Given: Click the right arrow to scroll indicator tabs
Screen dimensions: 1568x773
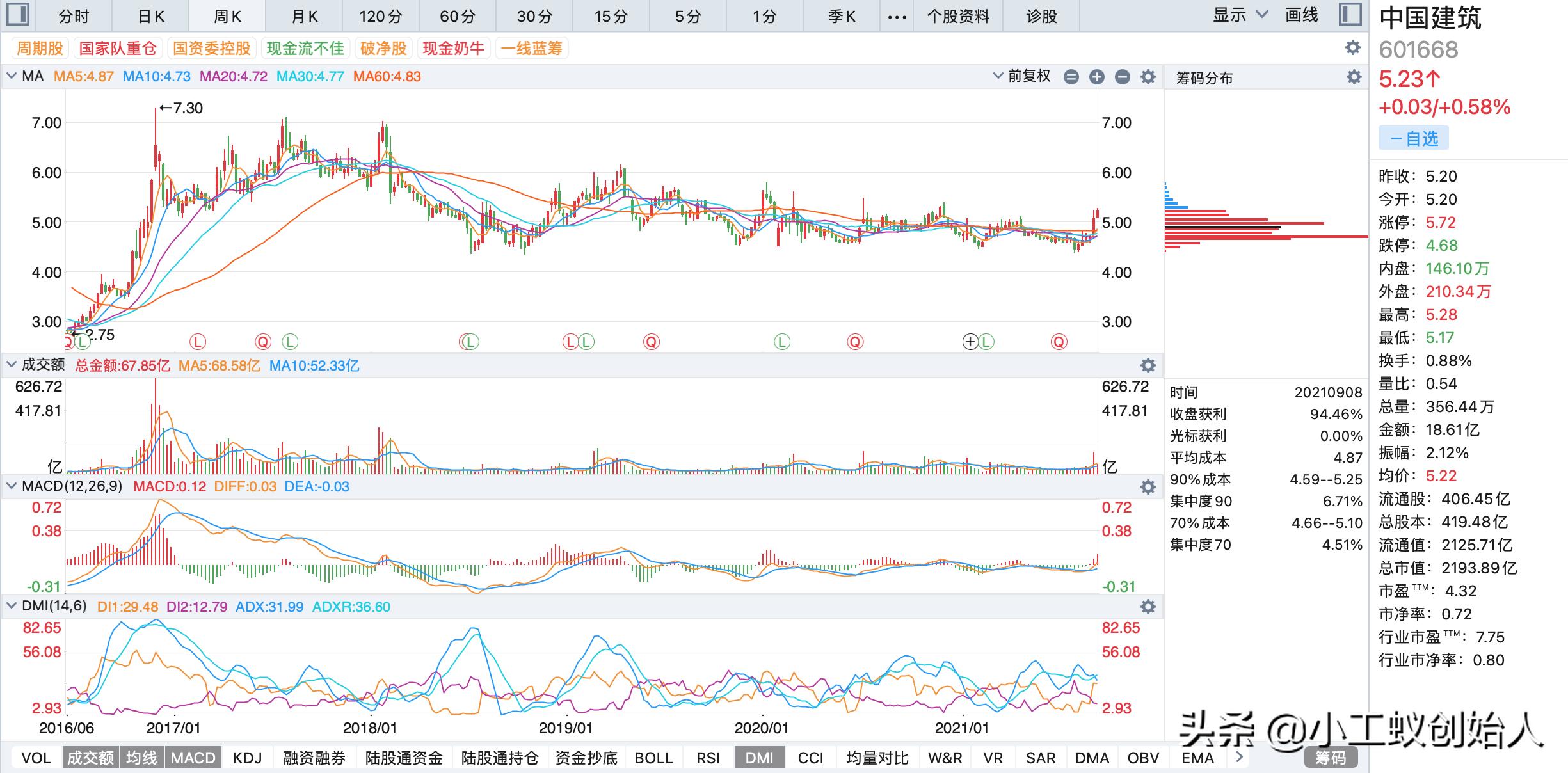Looking at the screenshot, I should (x=1240, y=758).
